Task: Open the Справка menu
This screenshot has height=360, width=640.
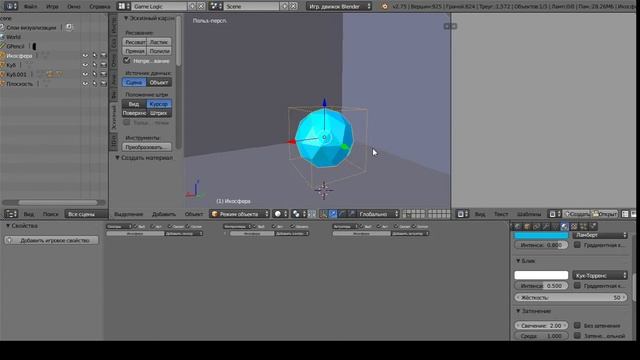Action: pyautogui.click(x=100, y=7)
